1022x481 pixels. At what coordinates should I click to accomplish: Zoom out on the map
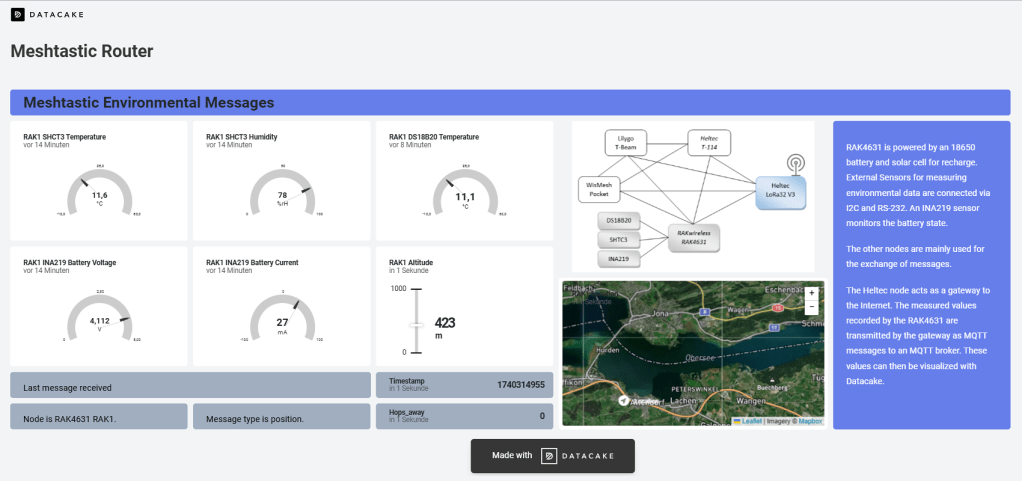(810, 307)
